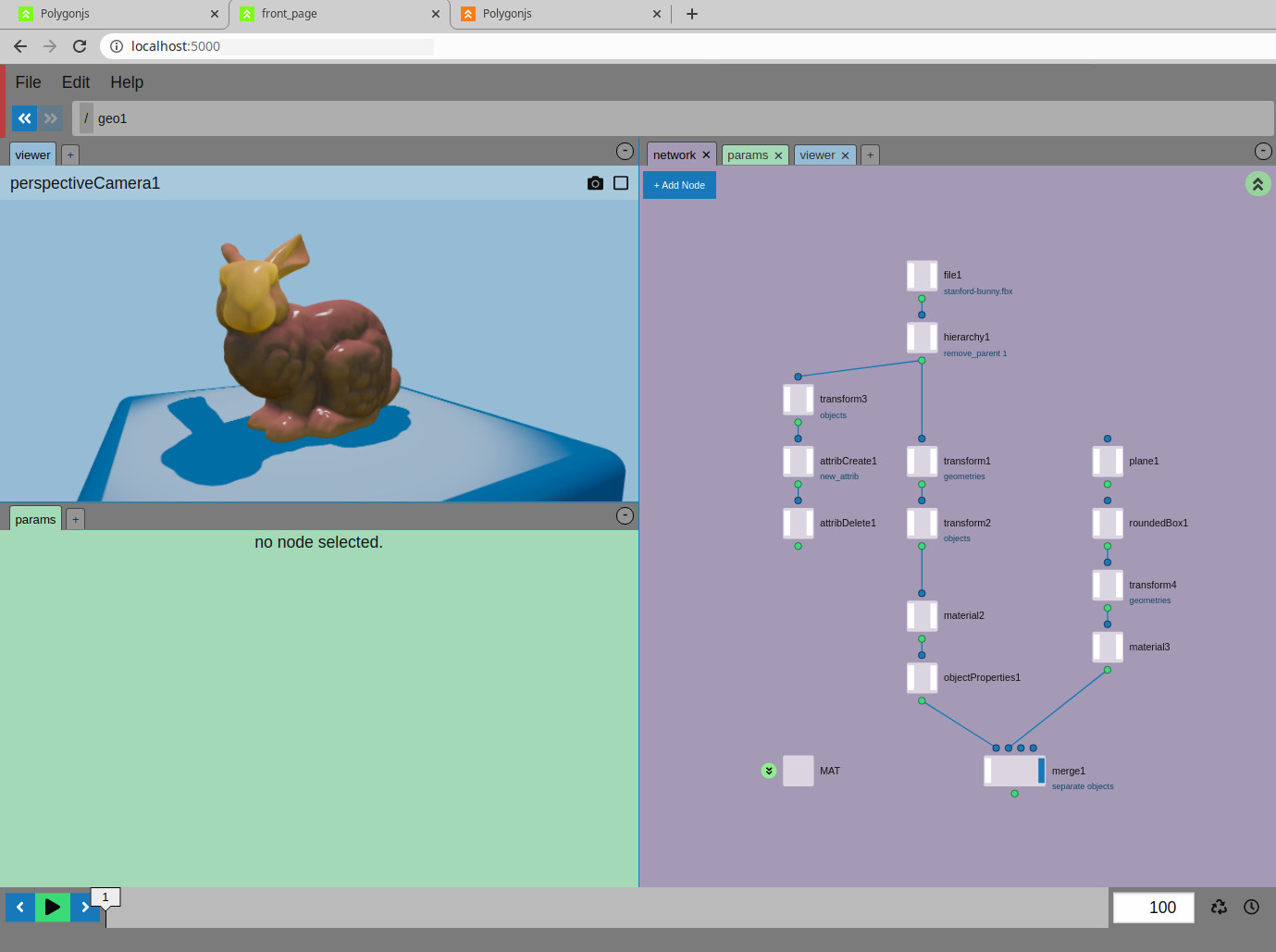The width and height of the screenshot is (1276, 952).
Task: Select the plane1 node
Action: tap(1108, 462)
